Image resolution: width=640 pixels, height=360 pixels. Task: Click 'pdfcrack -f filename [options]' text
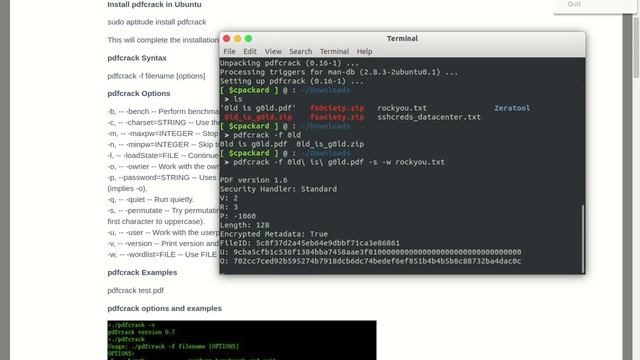[x=156, y=76]
